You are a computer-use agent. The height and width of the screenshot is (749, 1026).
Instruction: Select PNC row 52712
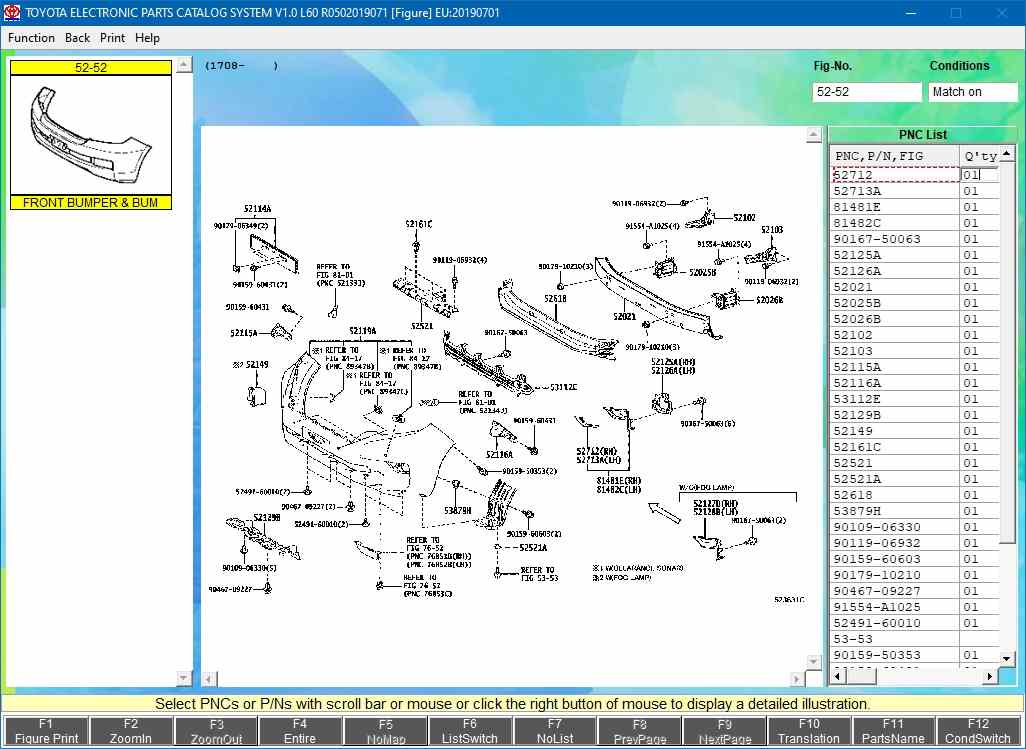(915, 175)
